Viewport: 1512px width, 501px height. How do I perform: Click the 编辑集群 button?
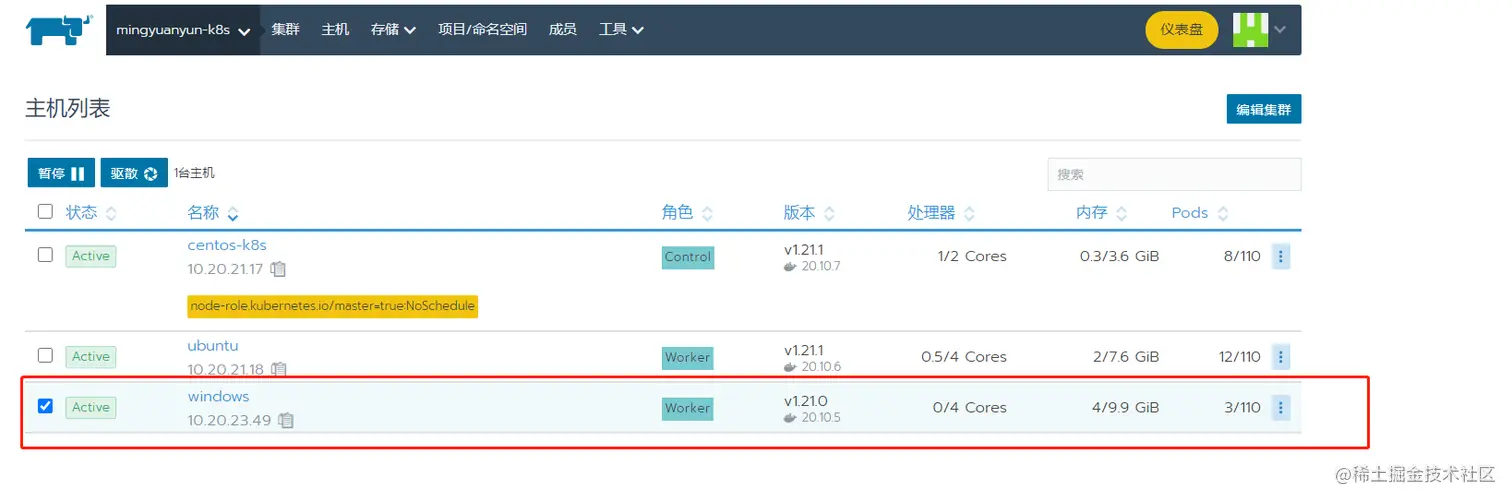point(1264,110)
